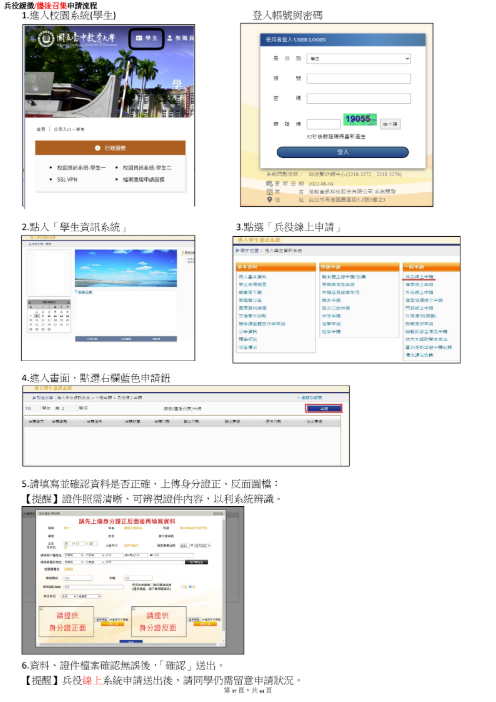Click the 學生 icon in the university header
This screenshot has height=702, width=496.
coord(139,39)
